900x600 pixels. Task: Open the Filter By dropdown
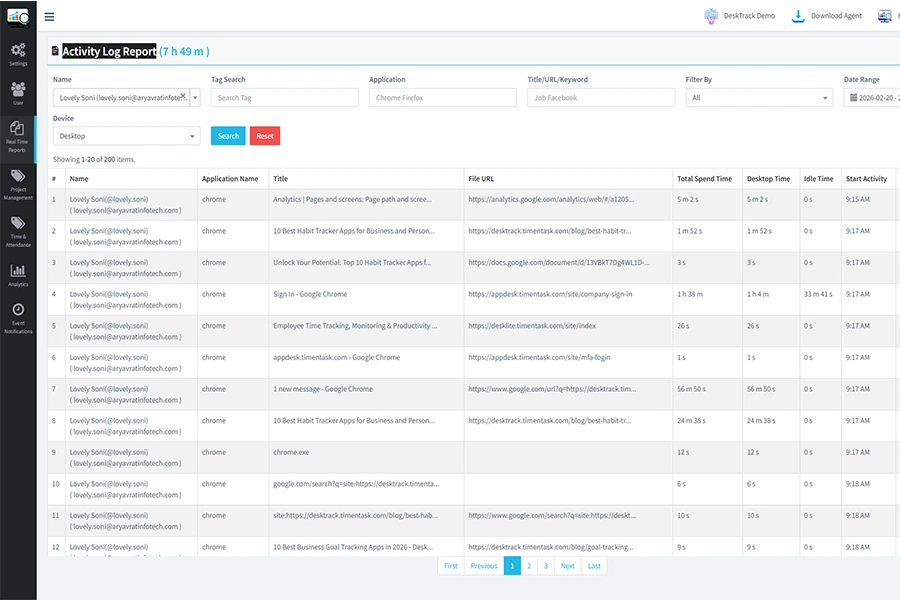click(x=759, y=98)
